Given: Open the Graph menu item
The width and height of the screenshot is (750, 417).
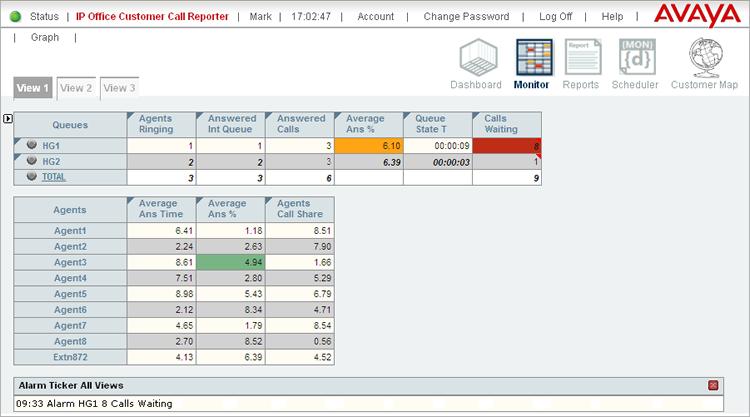Looking at the screenshot, I should (45, 37).
